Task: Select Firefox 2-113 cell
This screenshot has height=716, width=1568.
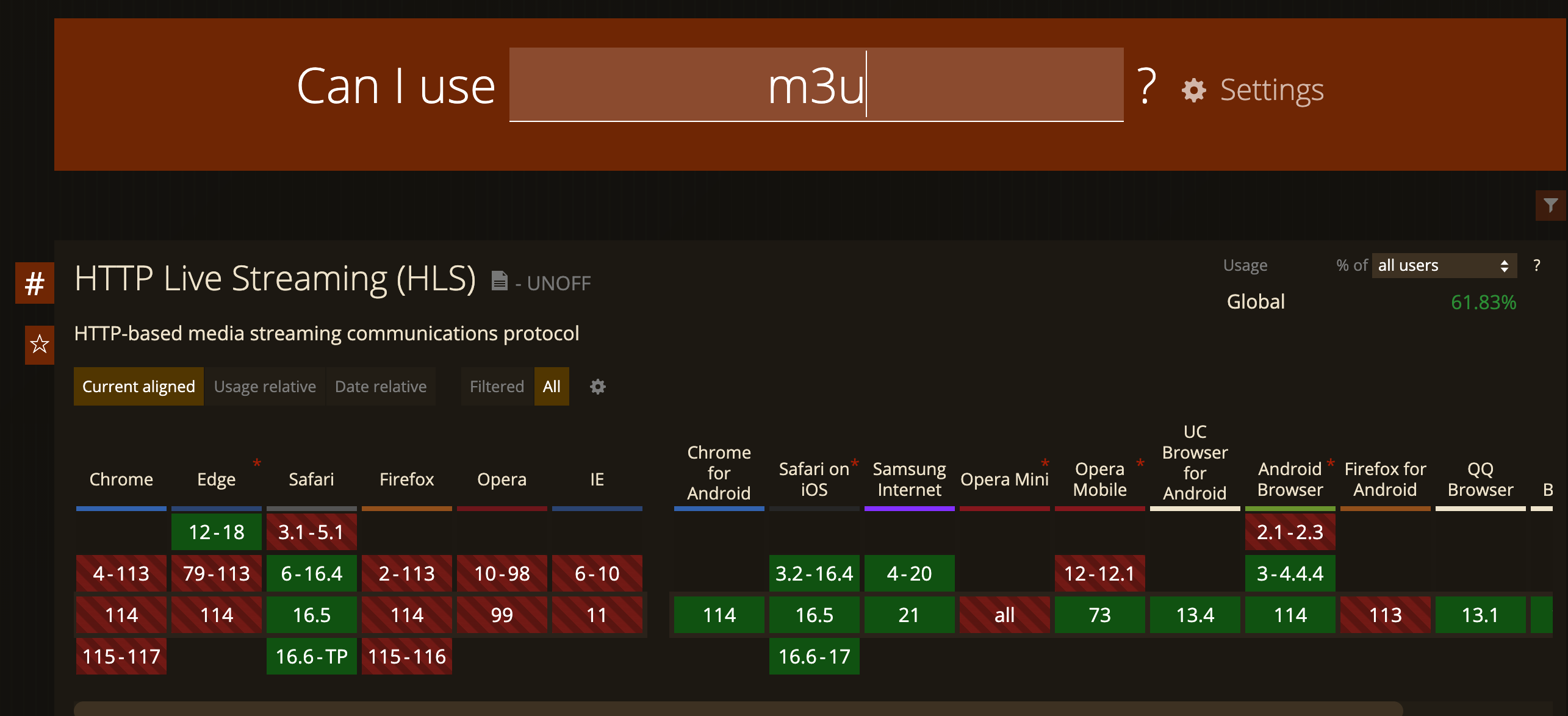Action: coord(407,573)
